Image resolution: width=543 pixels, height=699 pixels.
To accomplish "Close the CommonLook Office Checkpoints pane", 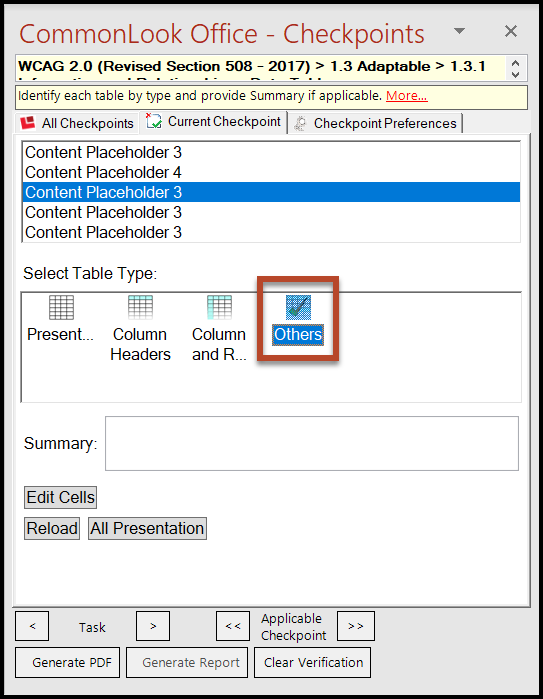I will click(511, 31).
